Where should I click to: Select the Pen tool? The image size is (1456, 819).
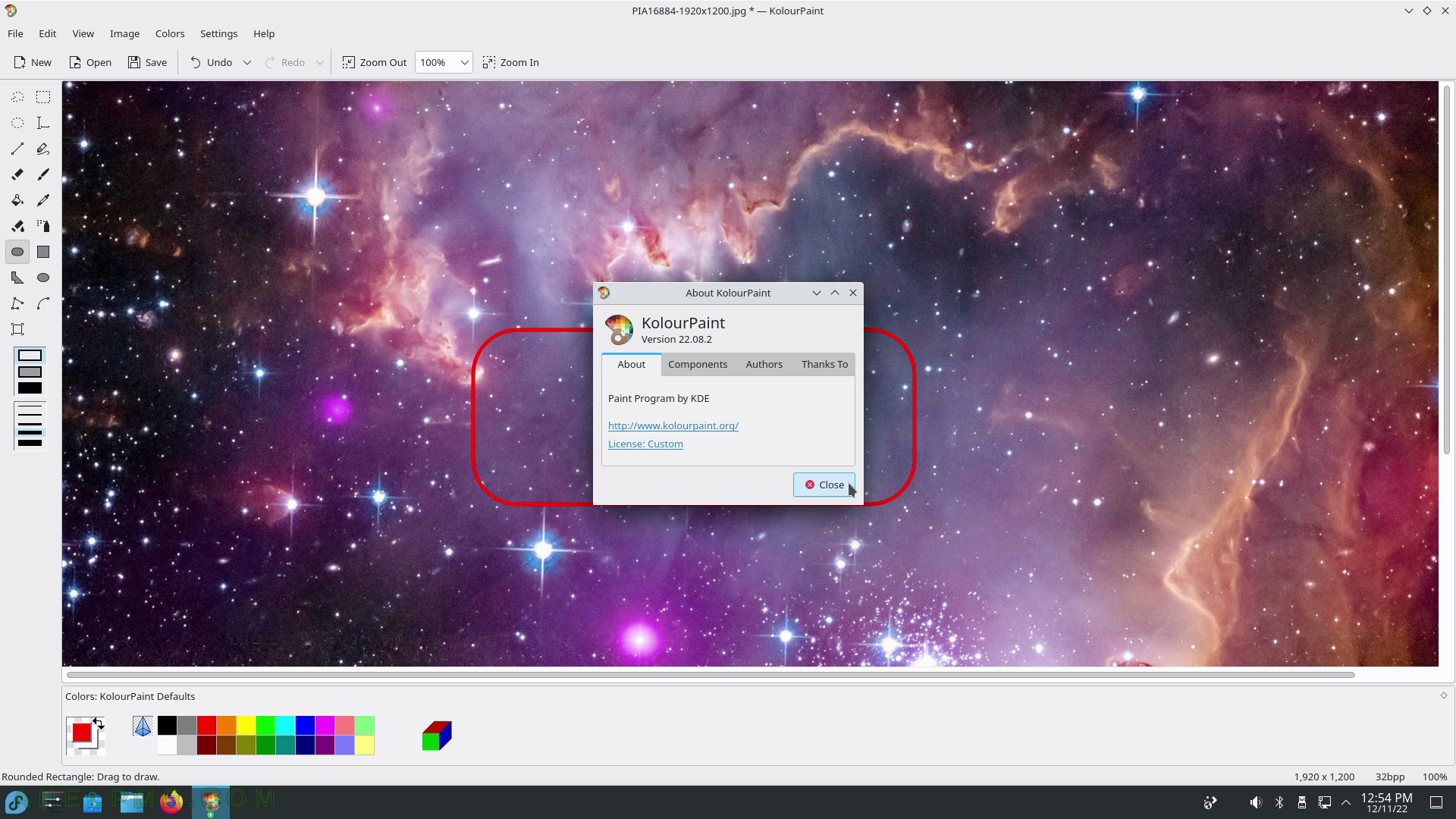point(43,149)
